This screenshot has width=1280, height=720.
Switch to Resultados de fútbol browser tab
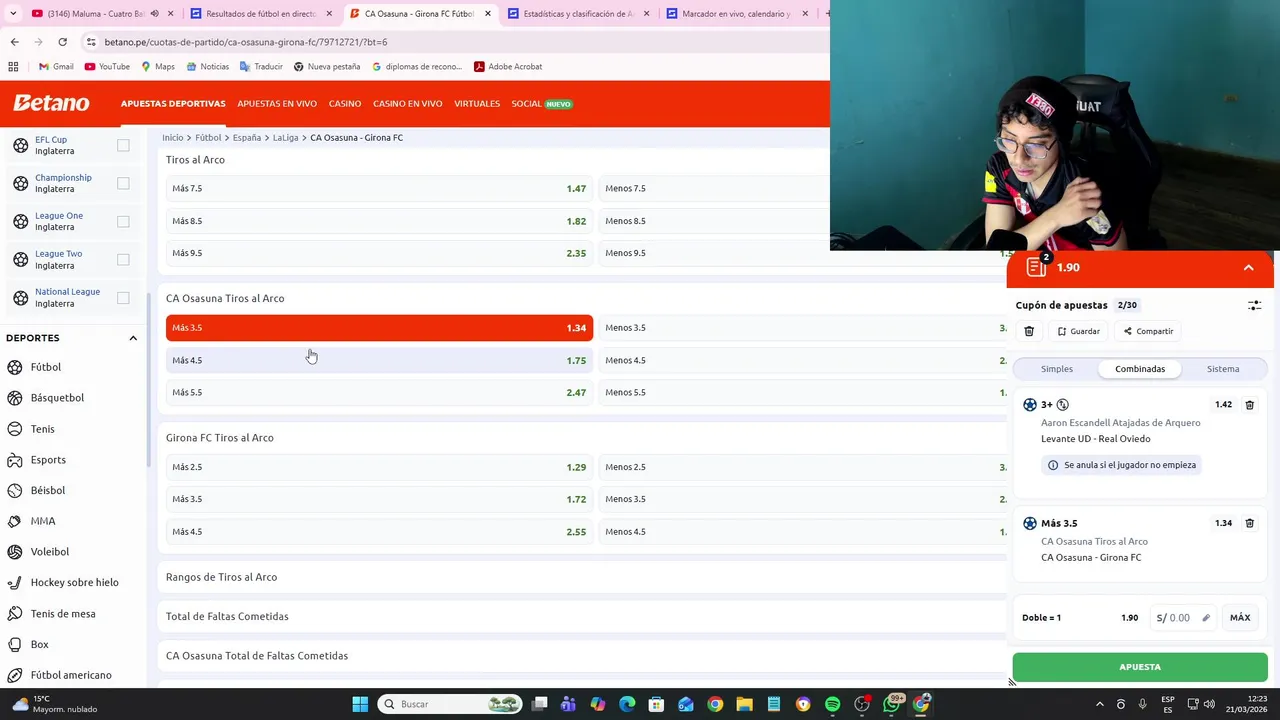tap(260, 14)
